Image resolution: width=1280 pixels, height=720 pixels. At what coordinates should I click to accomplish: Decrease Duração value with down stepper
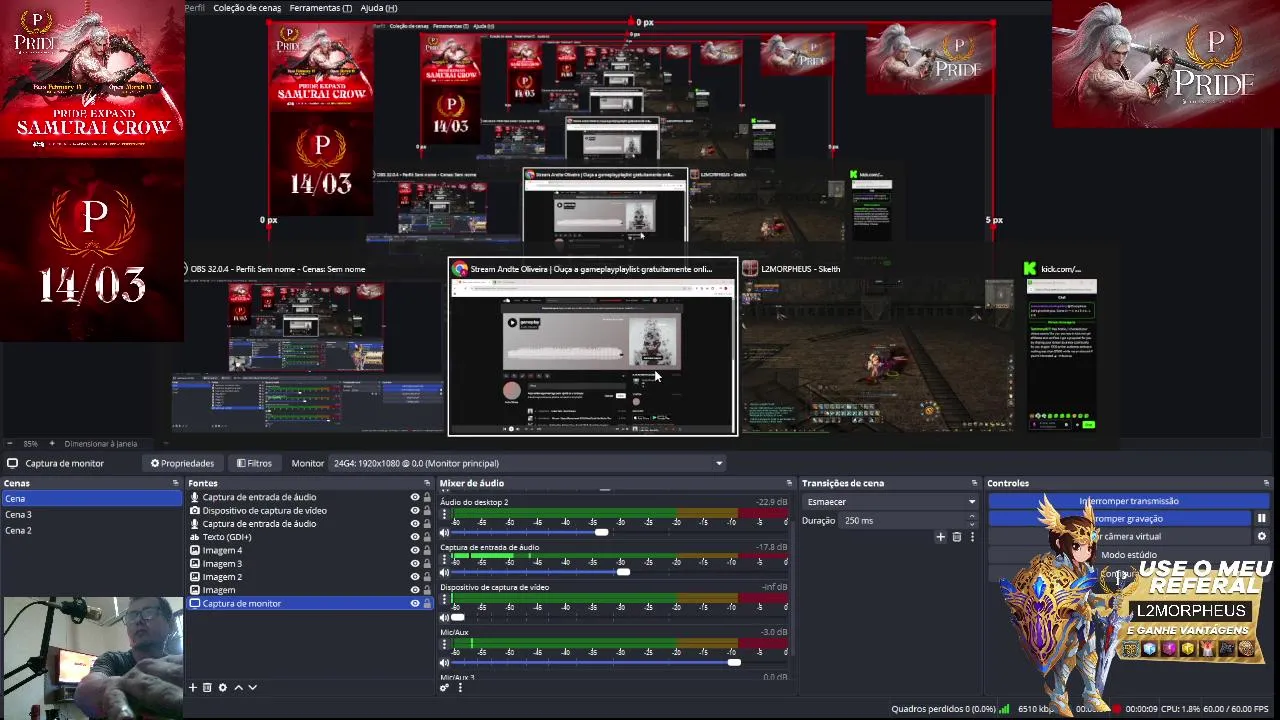pos(972,524)
